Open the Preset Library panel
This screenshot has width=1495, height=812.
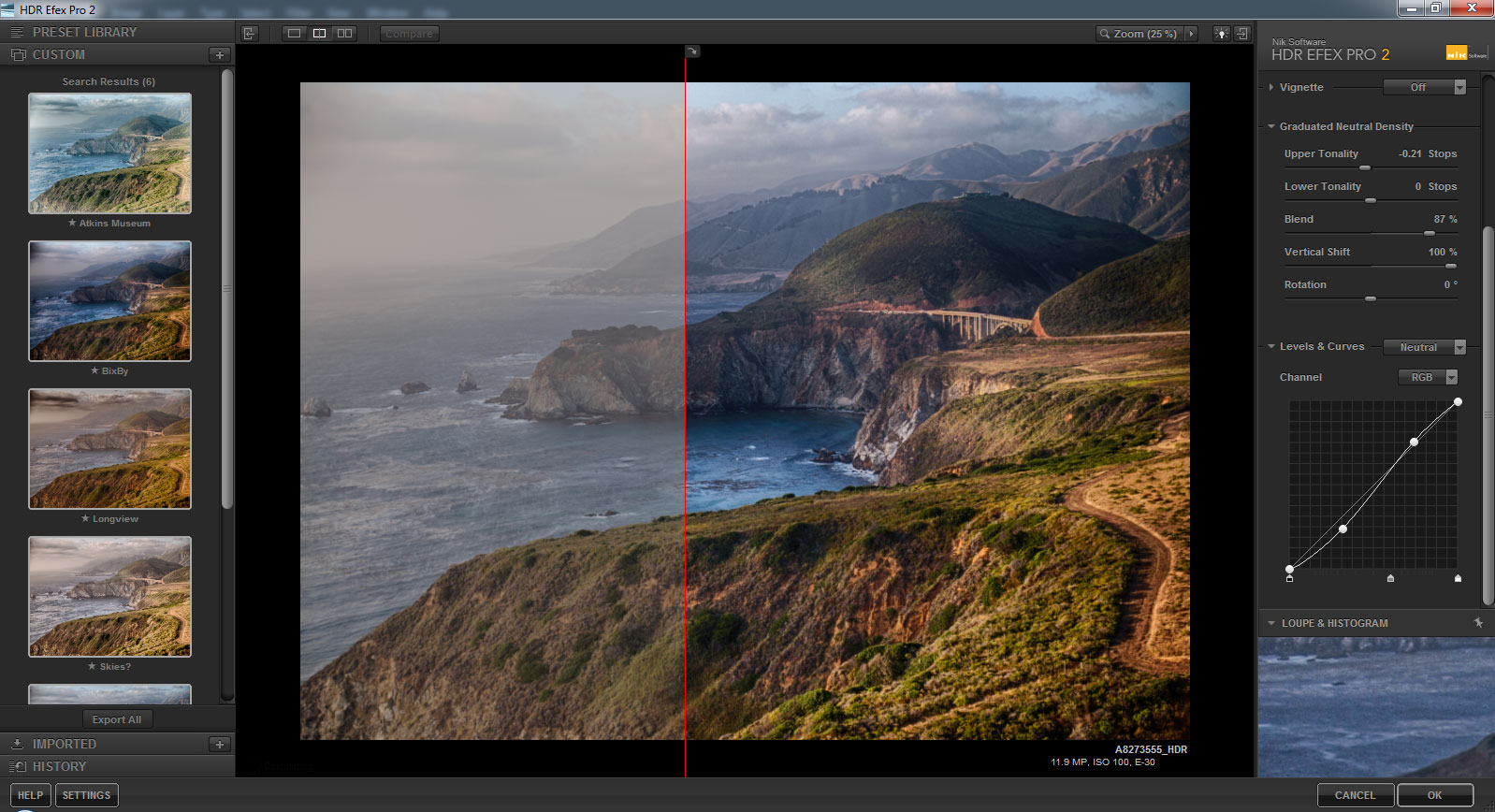click(x=84, y=32)
